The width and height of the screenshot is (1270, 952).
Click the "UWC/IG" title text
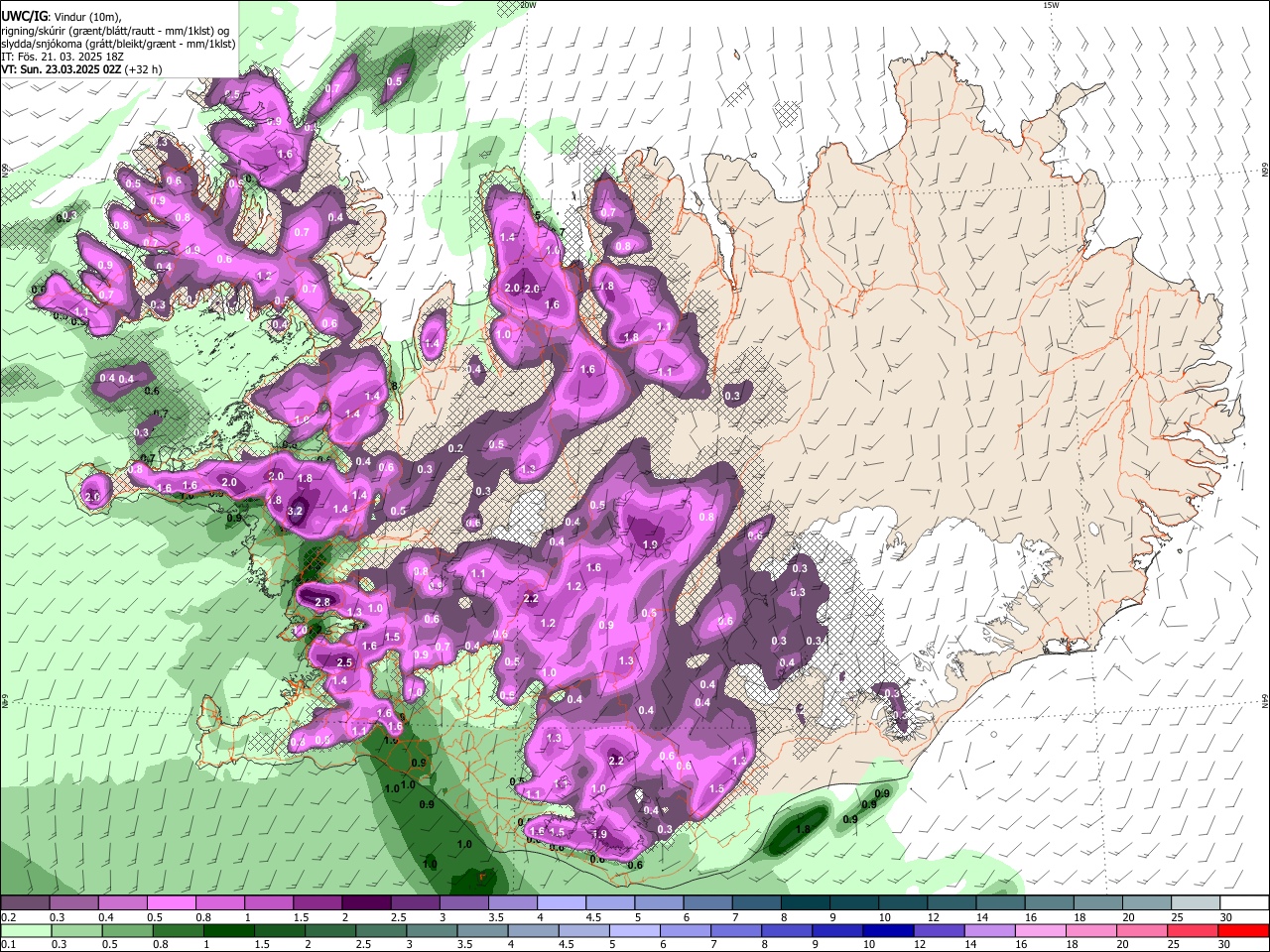pos(25,17)
